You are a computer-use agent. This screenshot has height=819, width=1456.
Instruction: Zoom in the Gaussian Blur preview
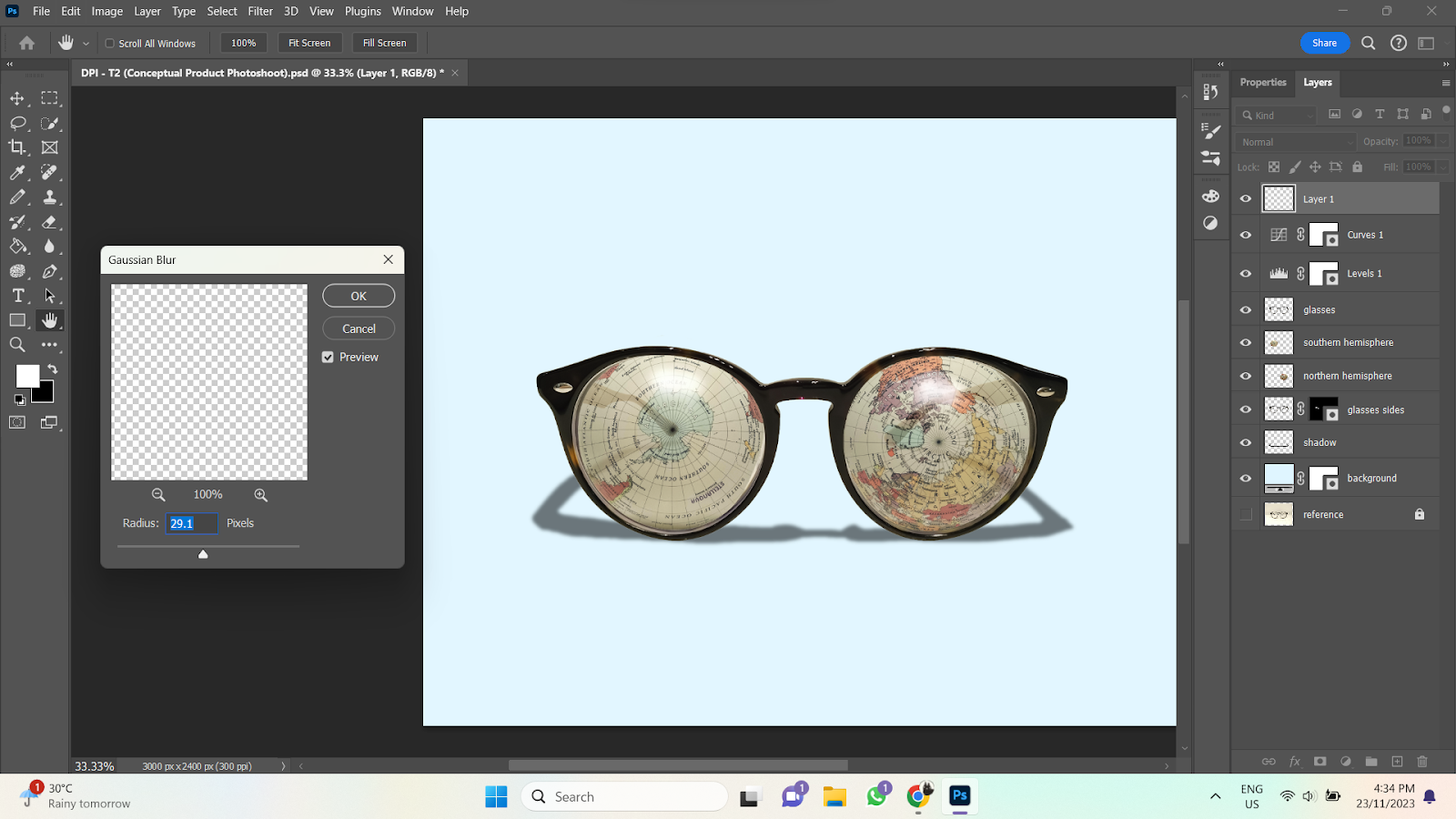point(261,495)
